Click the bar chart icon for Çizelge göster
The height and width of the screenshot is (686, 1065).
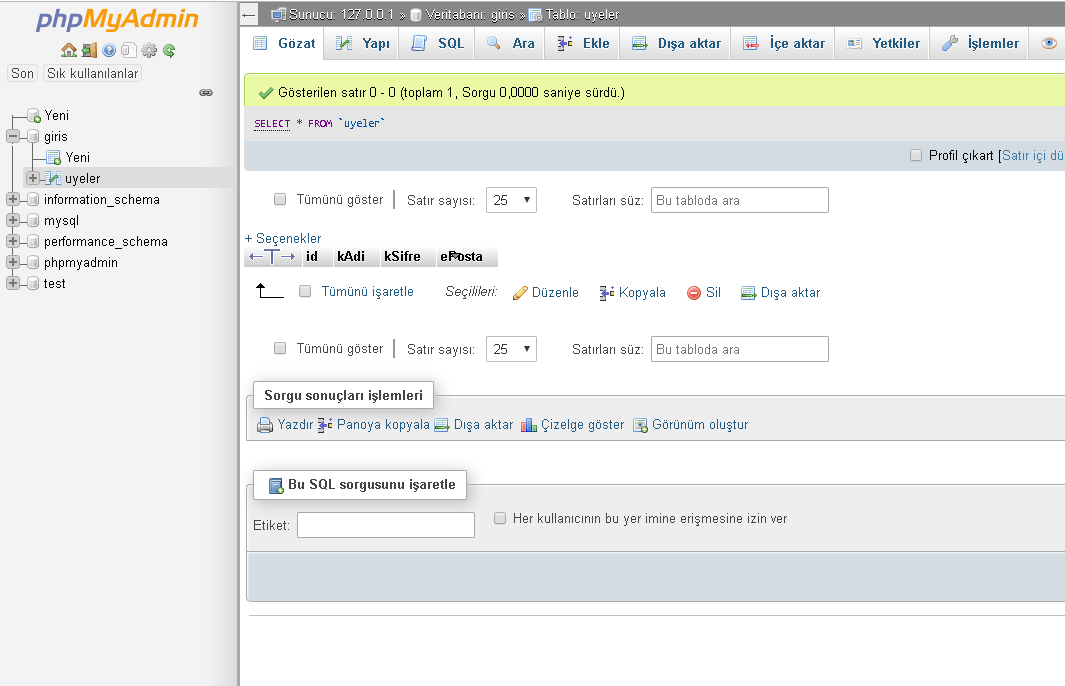528,425
